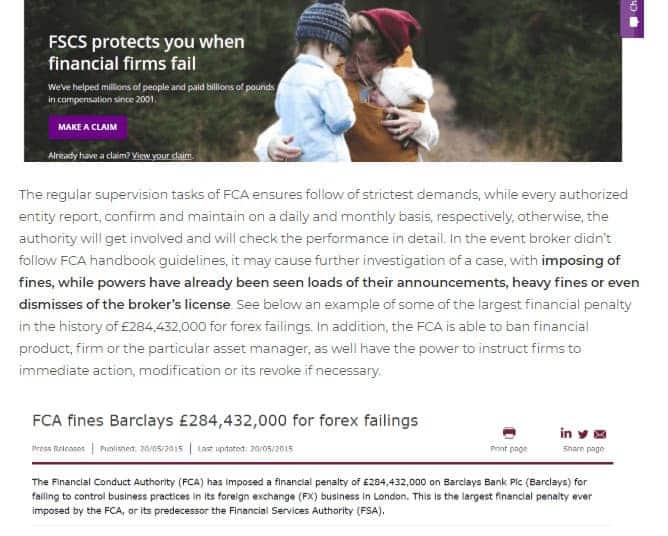Screen dimensions: 668x536
Task: Share the article via email envelope icon
Action: [x=600, y=434]
